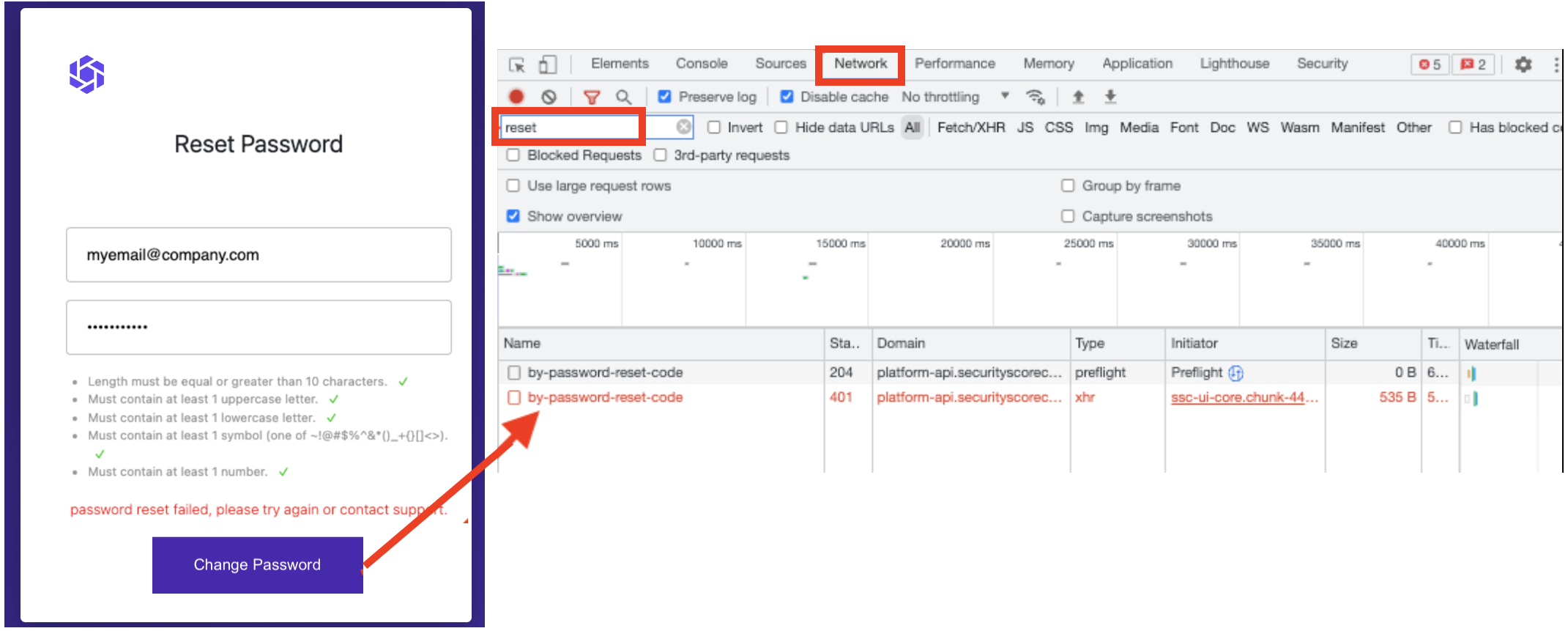Open network conditions wifi icon
1568x631 pixels.
(1035, 97)
